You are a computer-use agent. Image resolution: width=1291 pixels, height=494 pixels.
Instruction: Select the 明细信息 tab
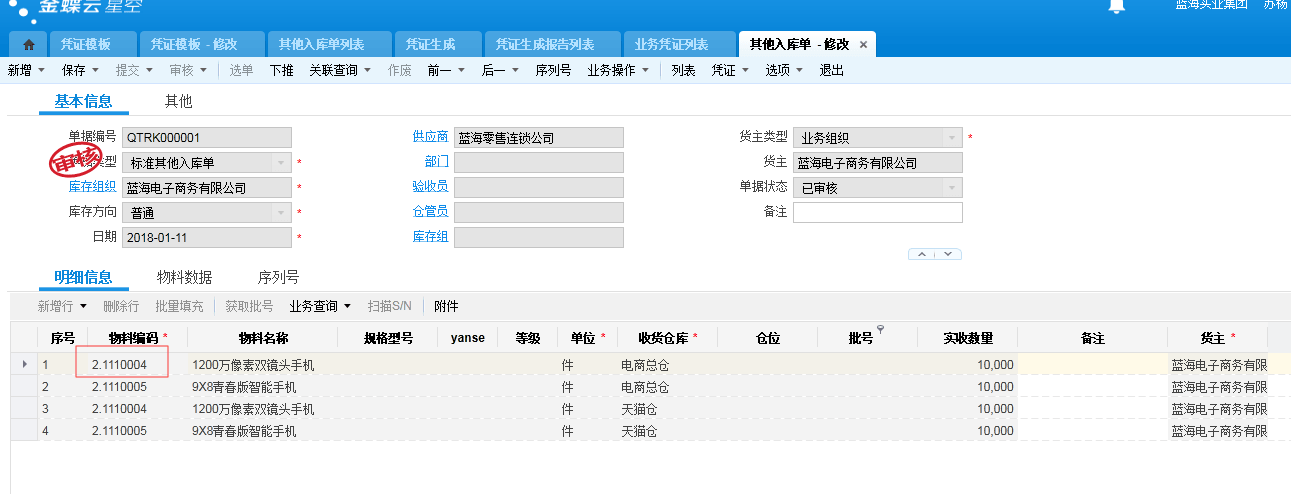point(83,277)
